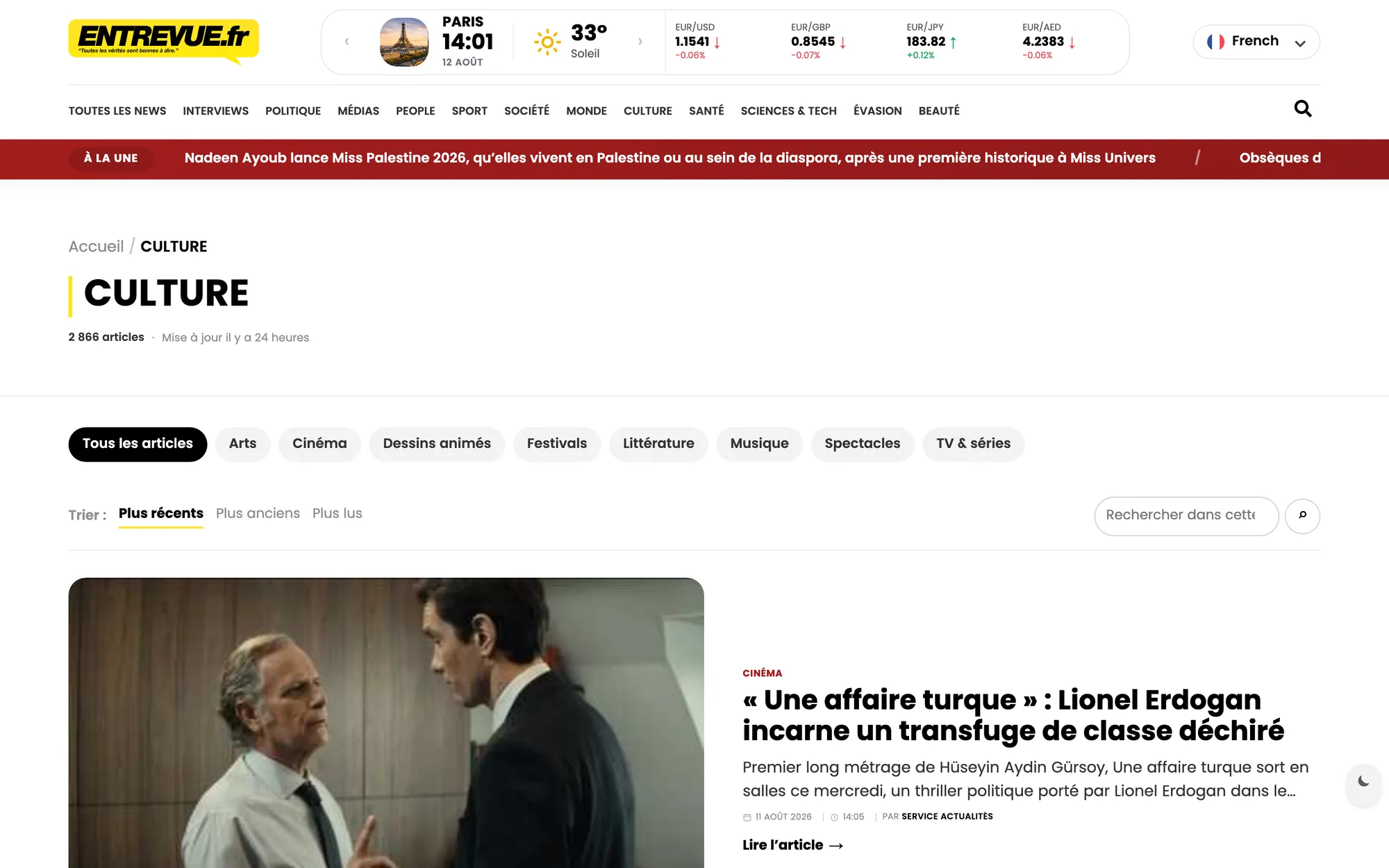Screen dimensions: 1389x868
Task: Filter by Dessins animés
Action: coord(437,444)
